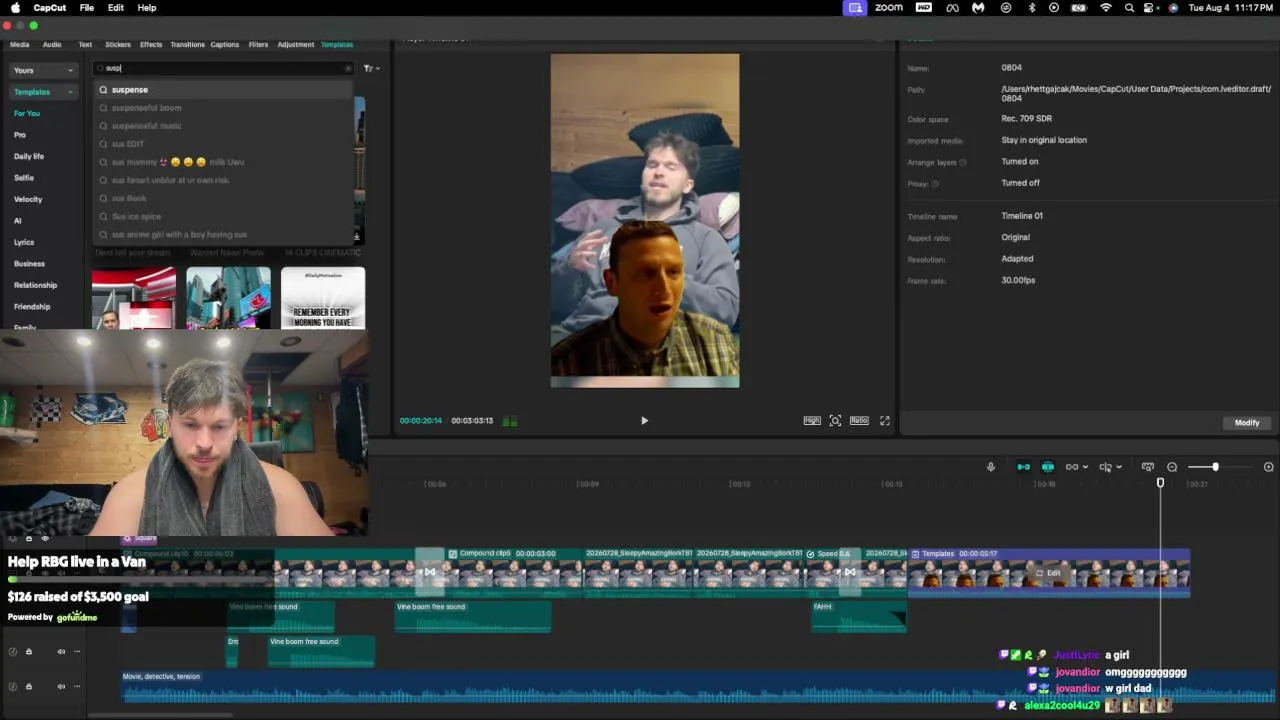Viewport: 1280px width, 720px height.
Task: Click the download icon on the template preview
Action: pos(357,237)
